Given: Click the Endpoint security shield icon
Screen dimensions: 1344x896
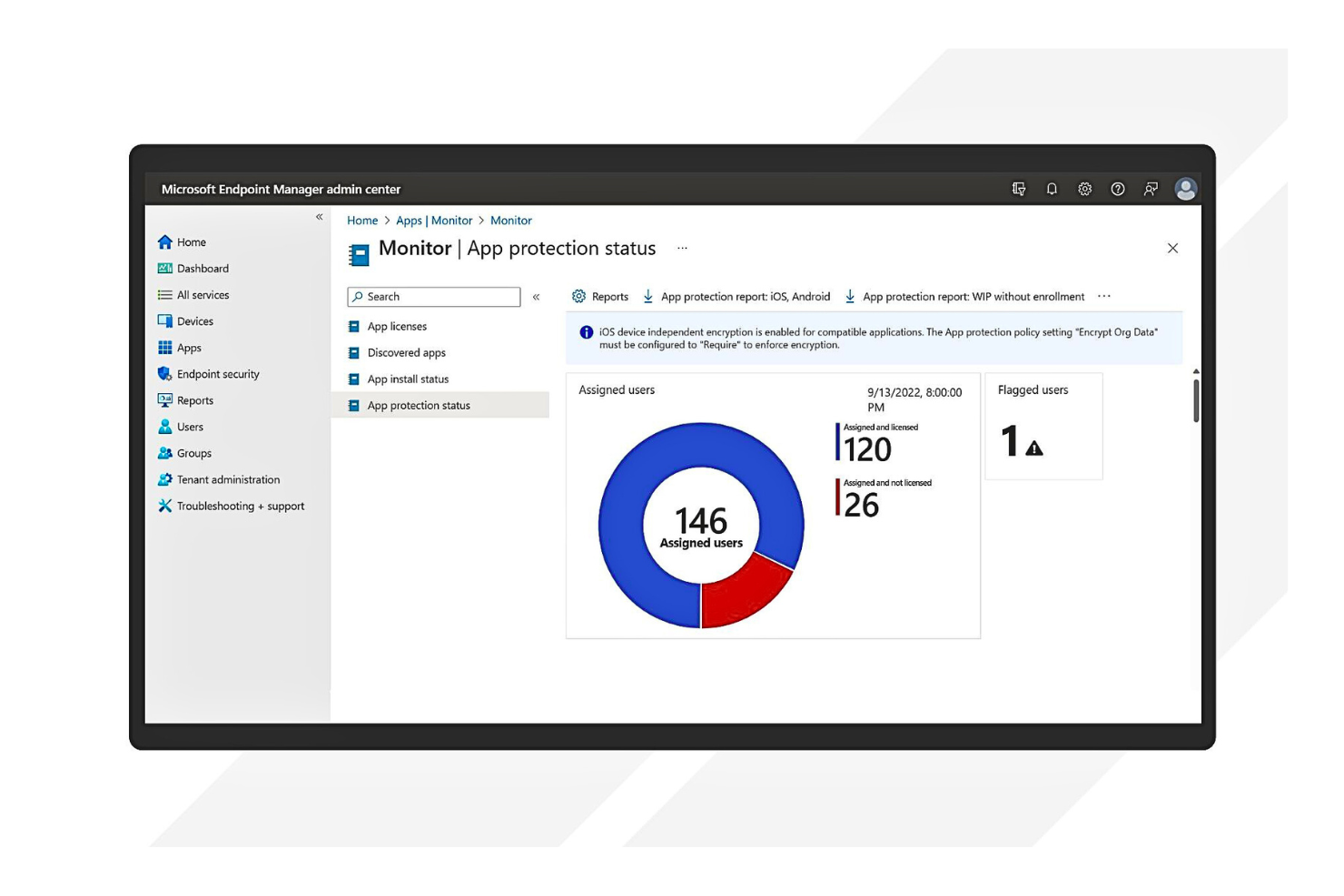Looking at the screenshot, I should (x=164, y=374).
